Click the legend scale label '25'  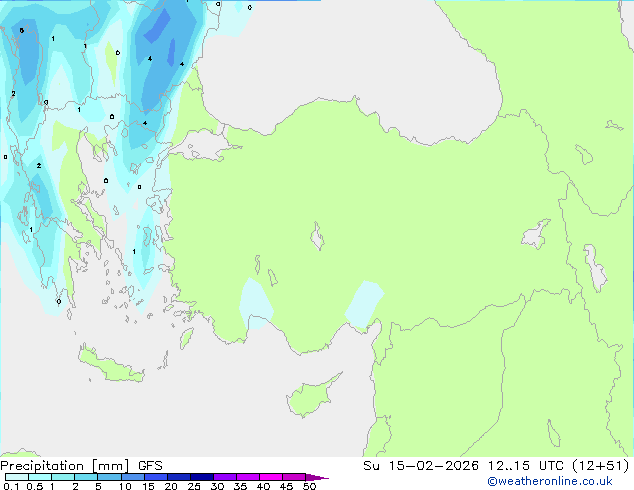194,486
